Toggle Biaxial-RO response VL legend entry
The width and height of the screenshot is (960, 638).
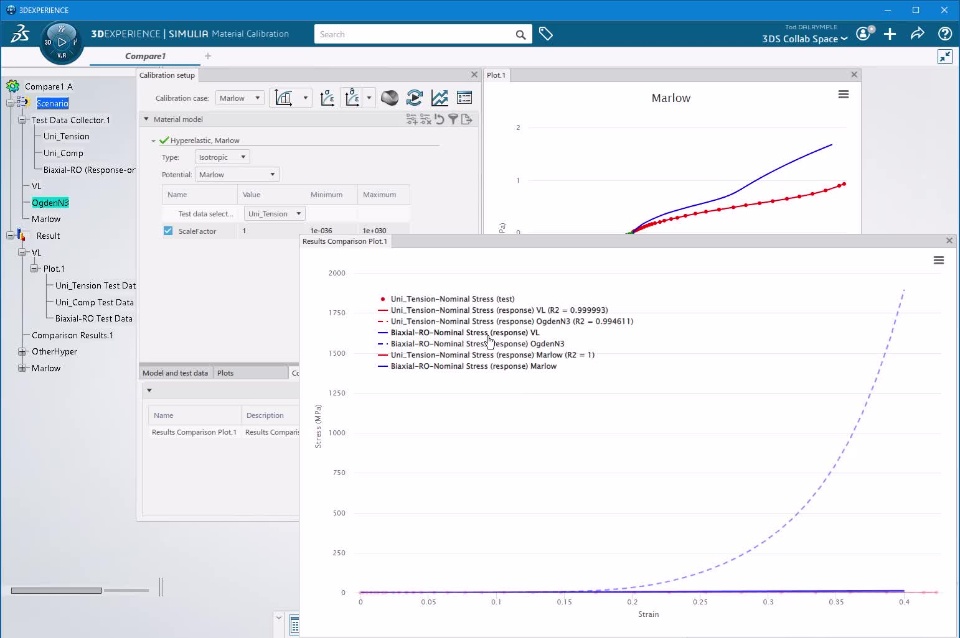[459, 332]
